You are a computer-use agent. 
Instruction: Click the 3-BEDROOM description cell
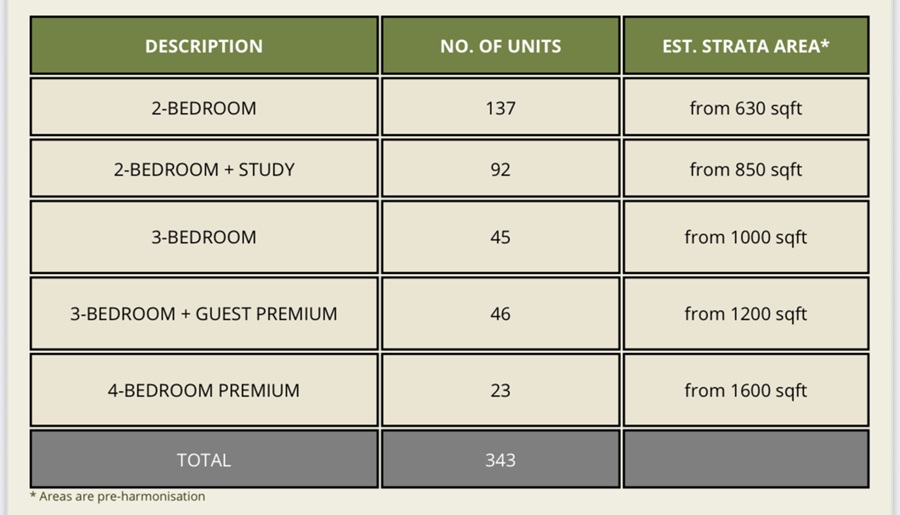(x=204, y=237)
